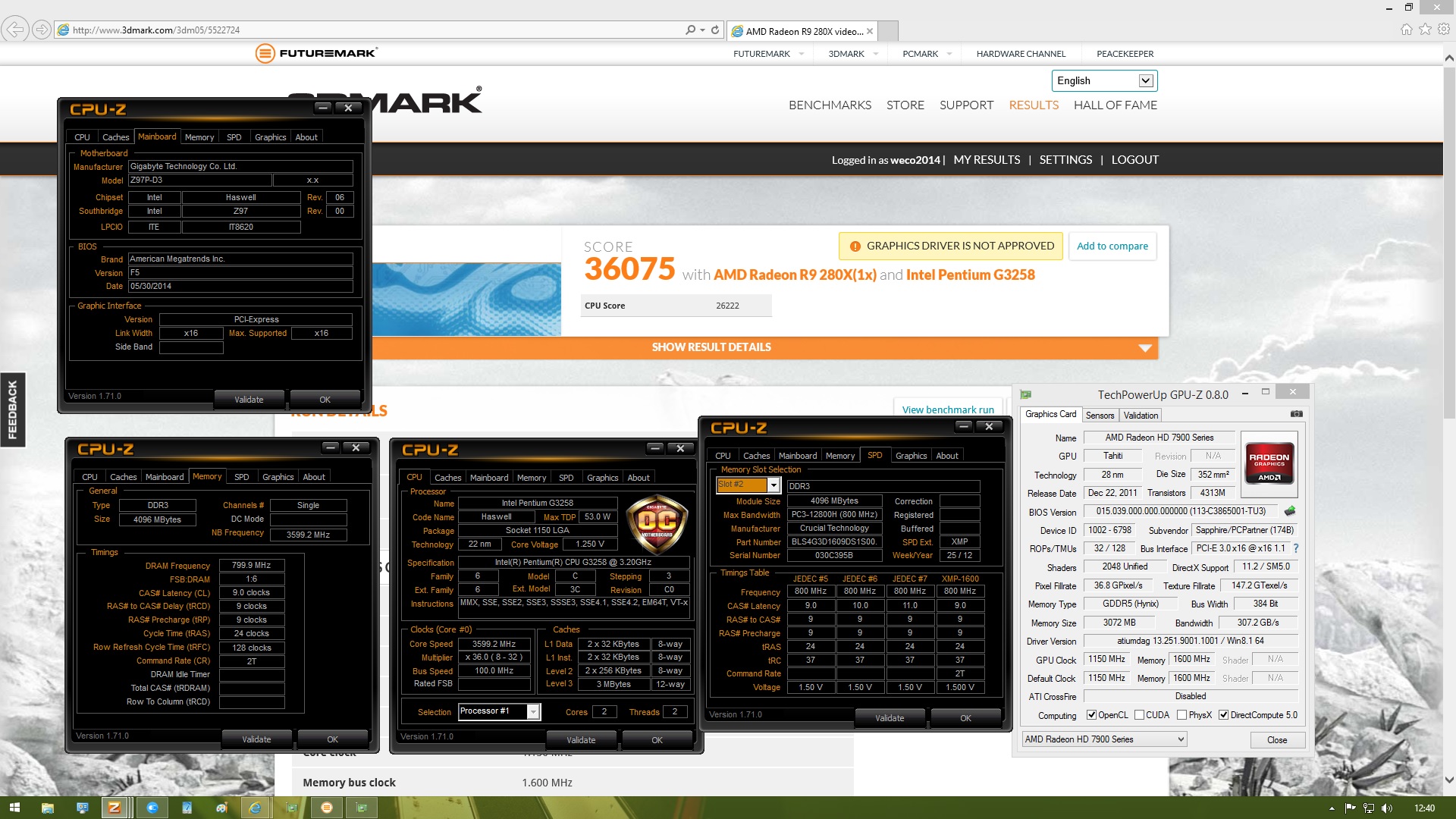Open Internet Explorer from the taskbar
1456x819 pixels.
[x=256, y=808]
